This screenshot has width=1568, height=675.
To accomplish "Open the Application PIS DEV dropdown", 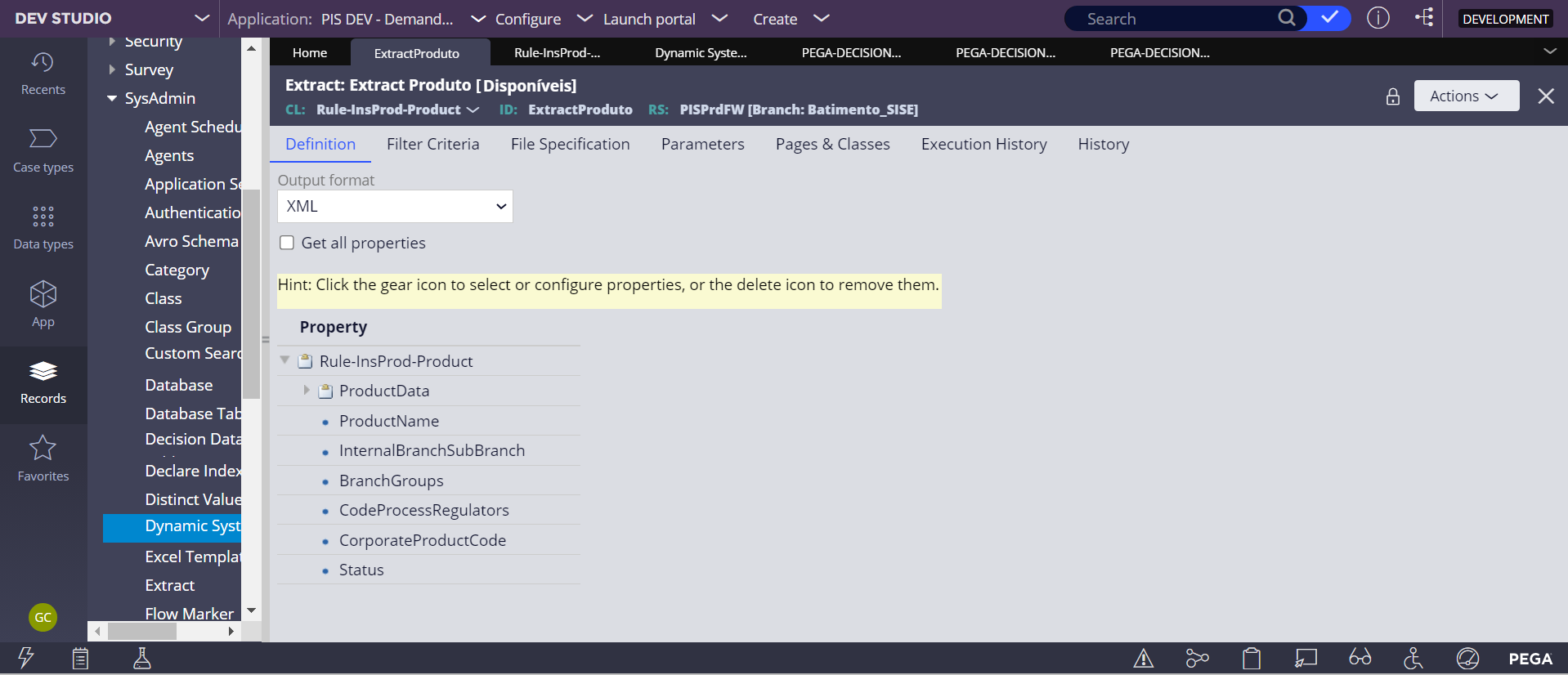I will click(478, 19).
